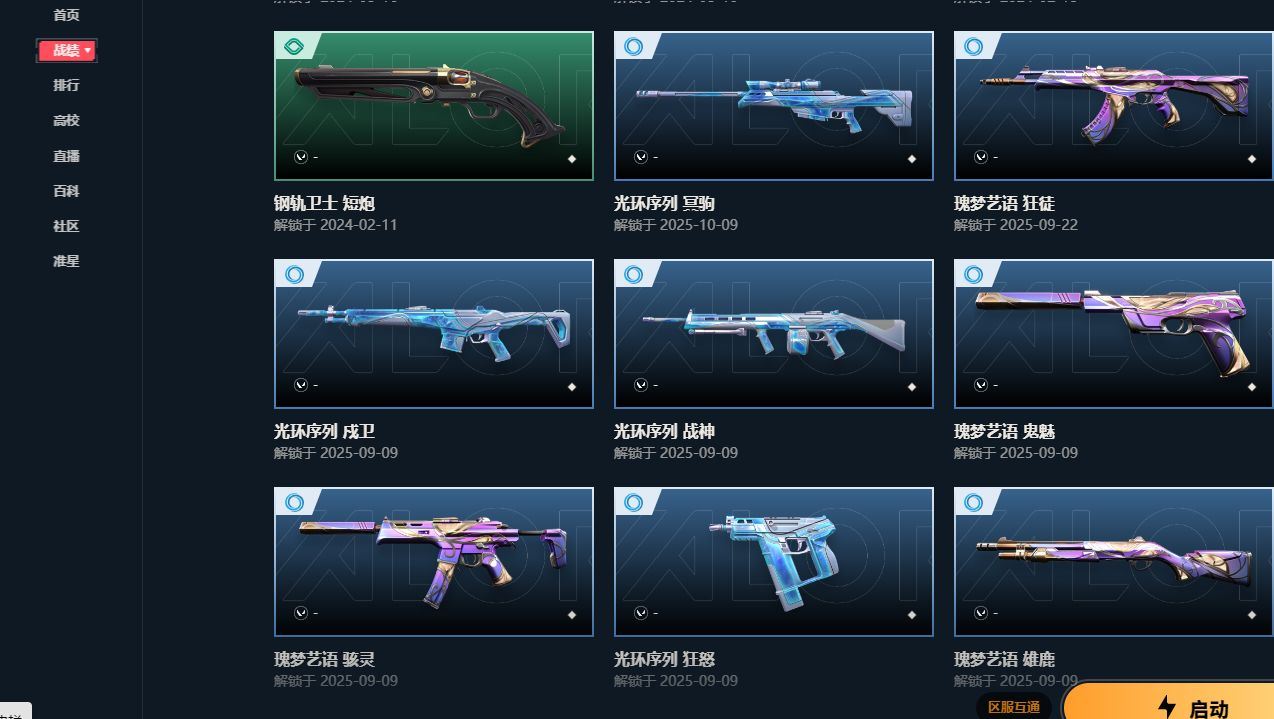Open the 瑰梦艺语 狂徒 skin thumbnail
Screen dimensions: 1274x719
(x=1114, y=106)
